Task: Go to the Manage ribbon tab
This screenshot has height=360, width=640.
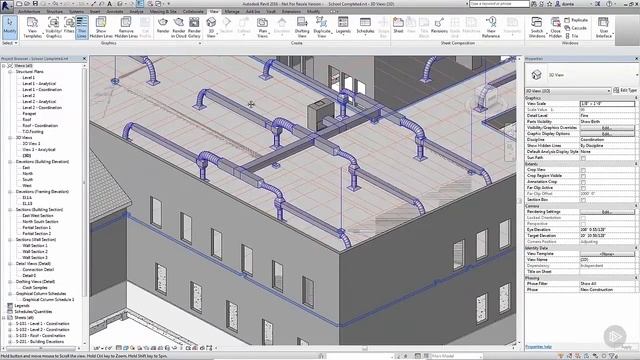Action: pyautogui.click(x=232, y=12)
